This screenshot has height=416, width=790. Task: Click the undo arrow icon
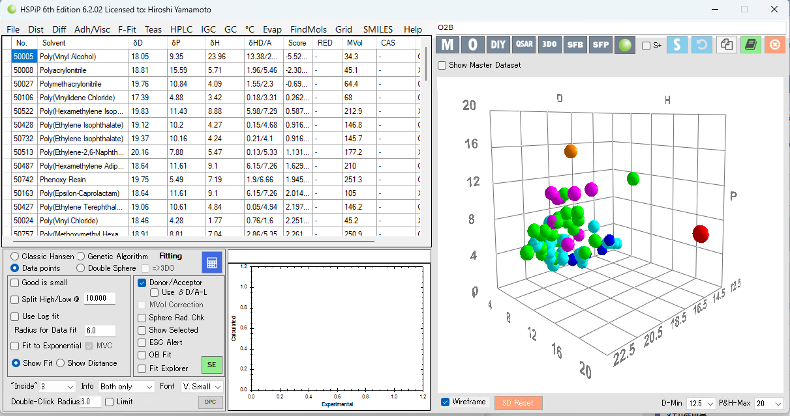pos(702,45)
